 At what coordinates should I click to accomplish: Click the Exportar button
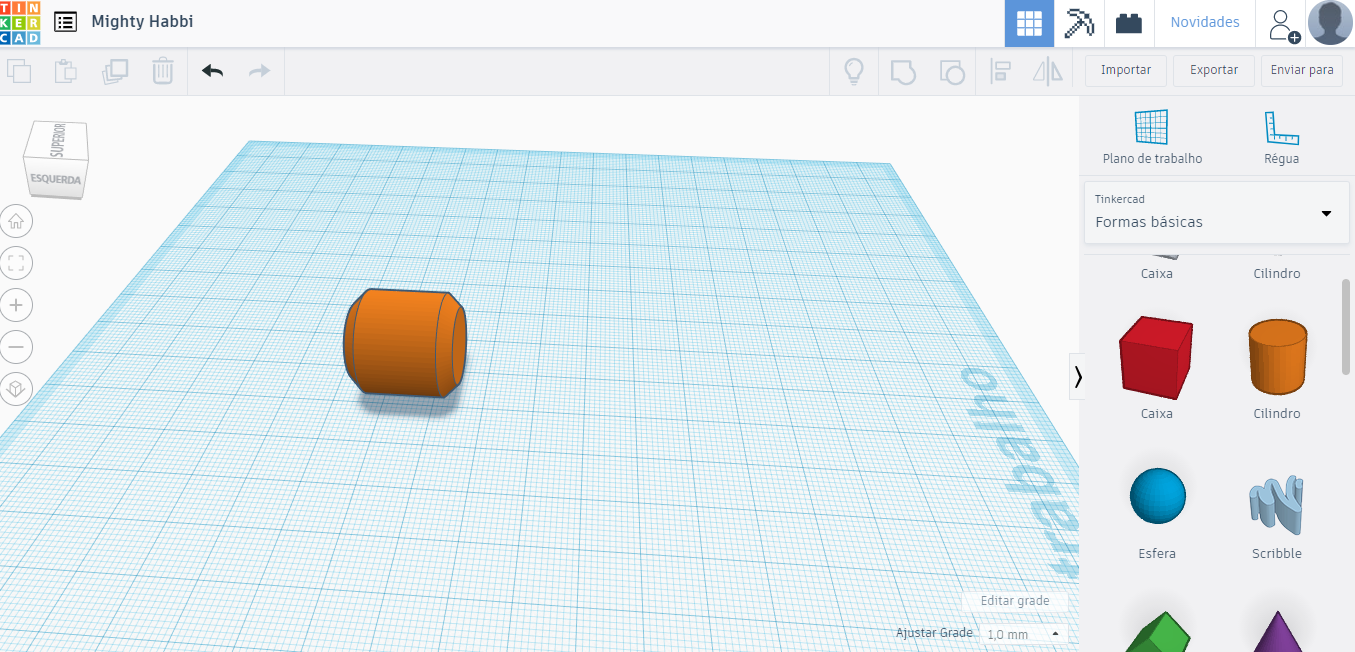point(1214,70)
